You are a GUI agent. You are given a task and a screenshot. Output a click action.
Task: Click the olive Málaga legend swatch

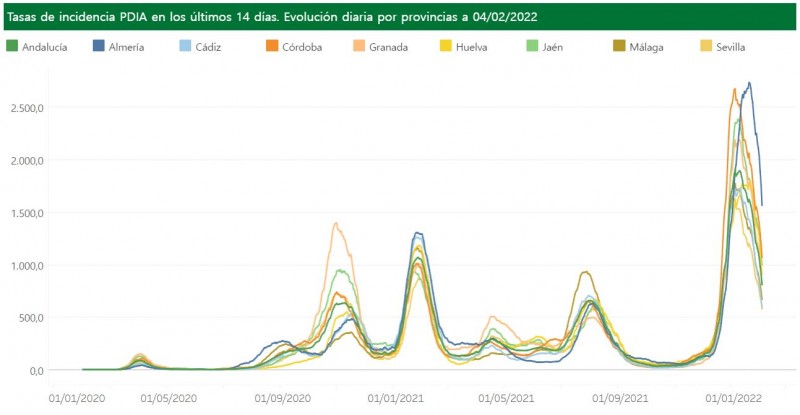[x=619, y=46]
